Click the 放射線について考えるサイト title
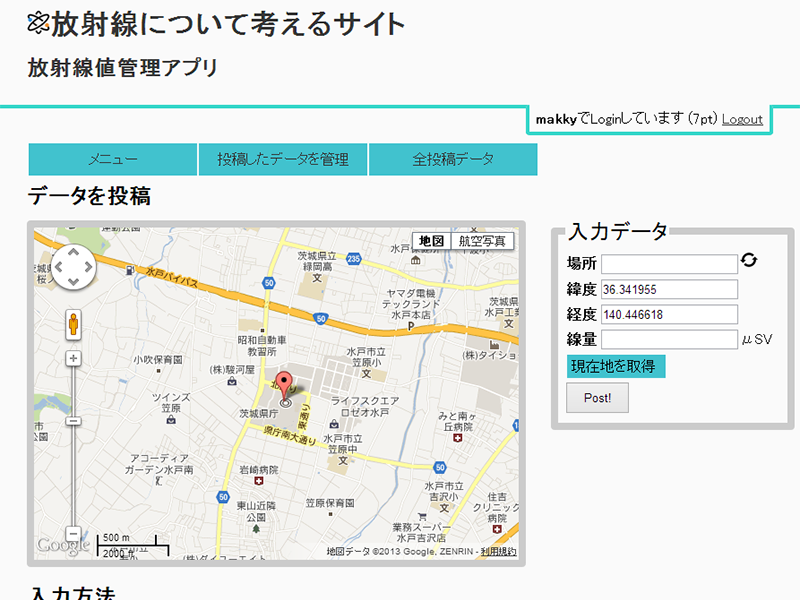The height and width of the screenshot is (600, 800). (x=228, y=23)
